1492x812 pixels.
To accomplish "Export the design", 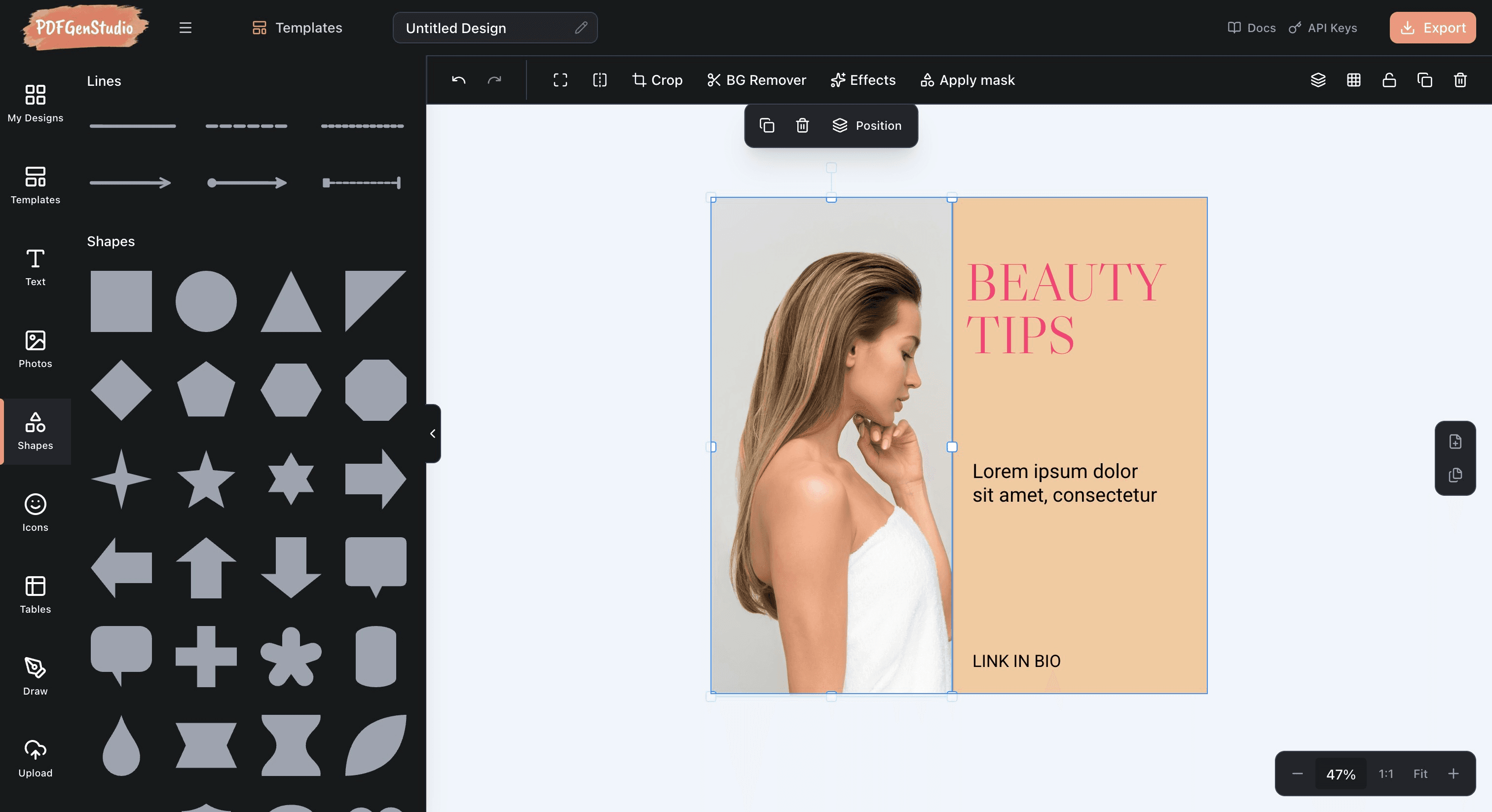I will (1432, 27).
